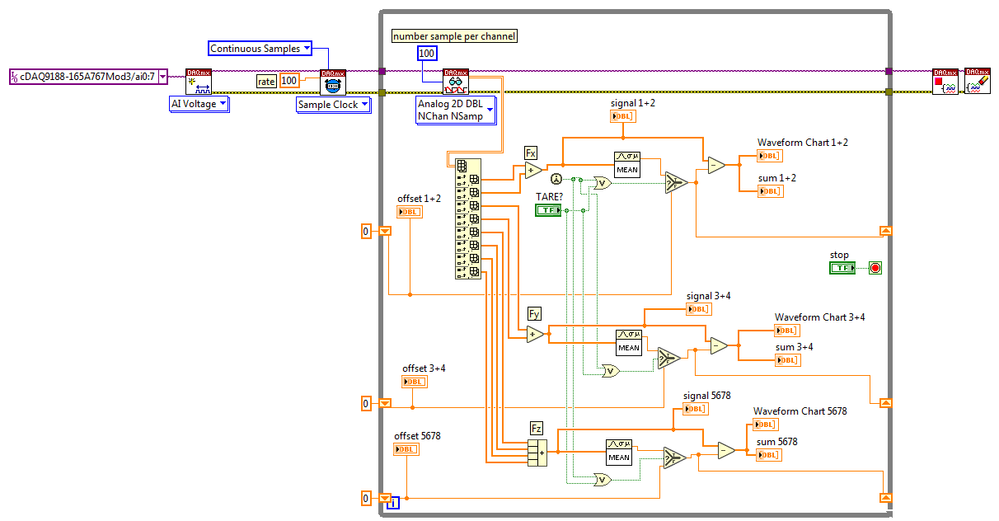Click the Add node under Fy

click(x=535, y=334)
